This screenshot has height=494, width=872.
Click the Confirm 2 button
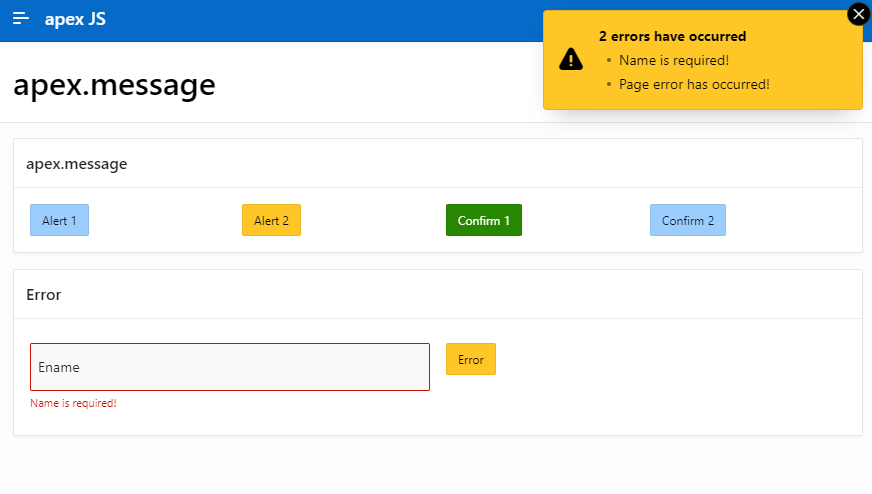click(688, 220)
